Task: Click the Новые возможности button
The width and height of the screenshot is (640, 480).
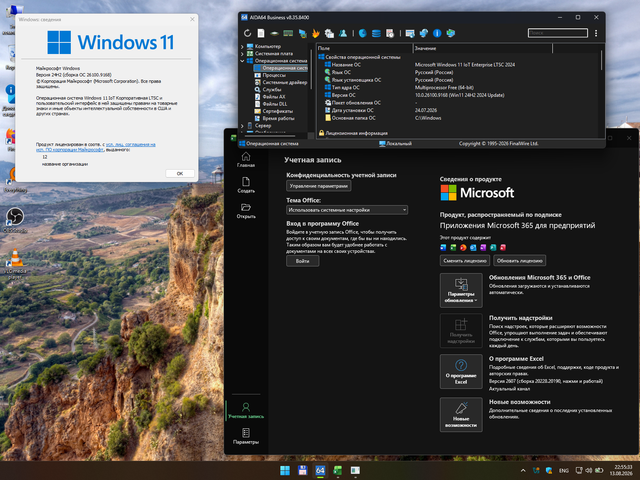Action: 461,415
